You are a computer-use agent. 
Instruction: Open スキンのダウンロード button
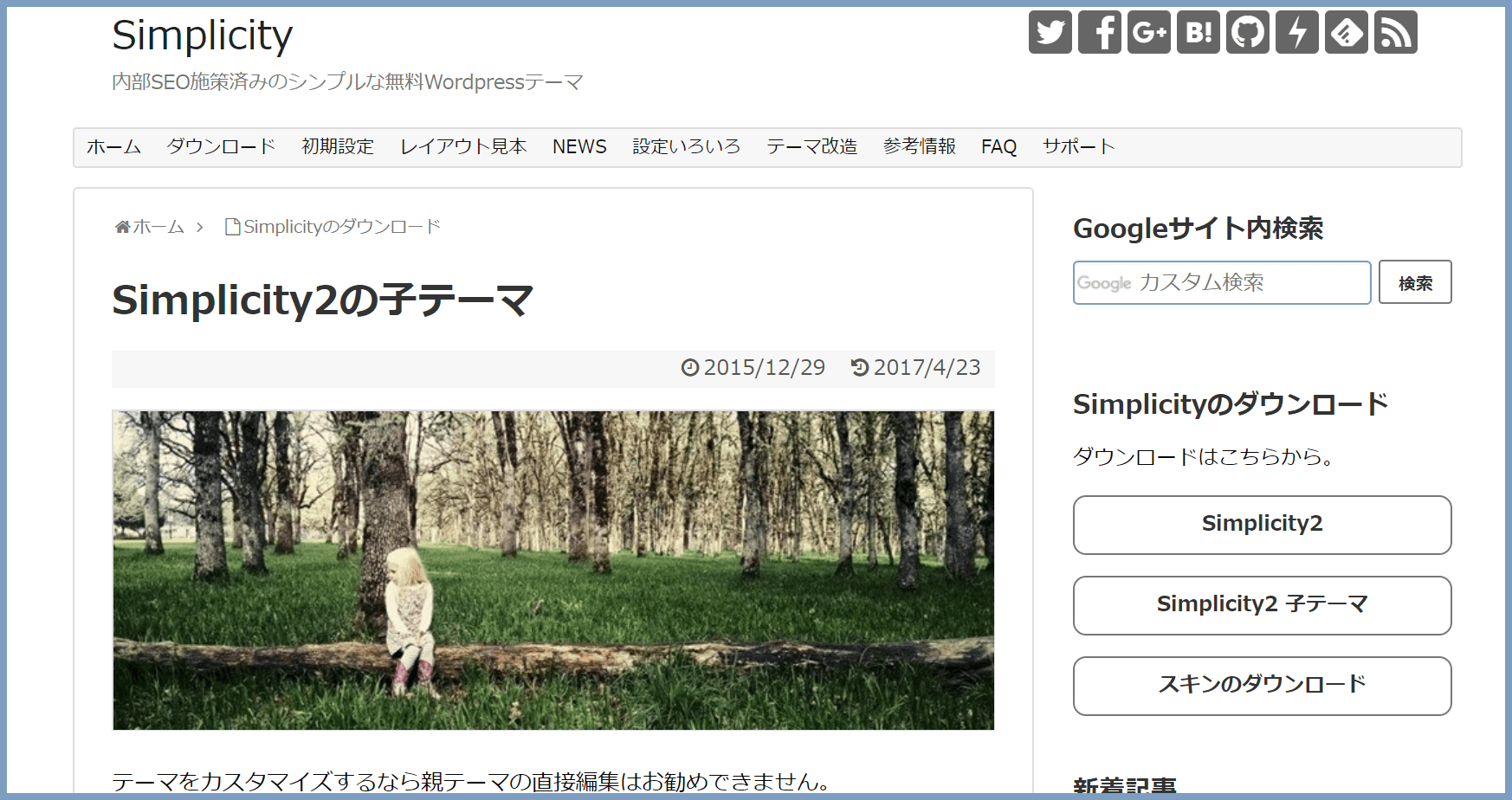point(1262,685)
